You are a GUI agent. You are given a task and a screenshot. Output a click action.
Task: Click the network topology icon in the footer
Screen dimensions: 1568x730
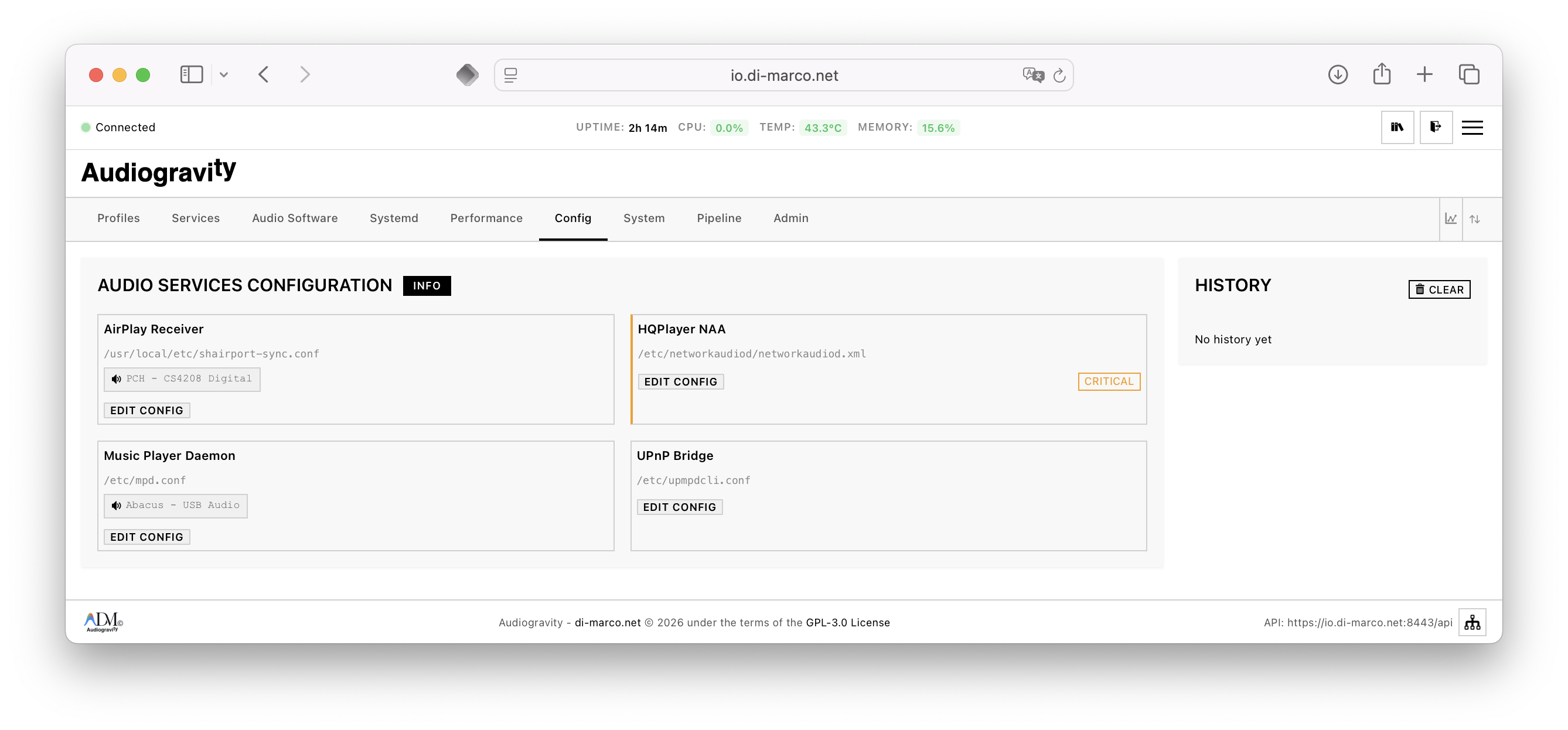coord(1472,622)
